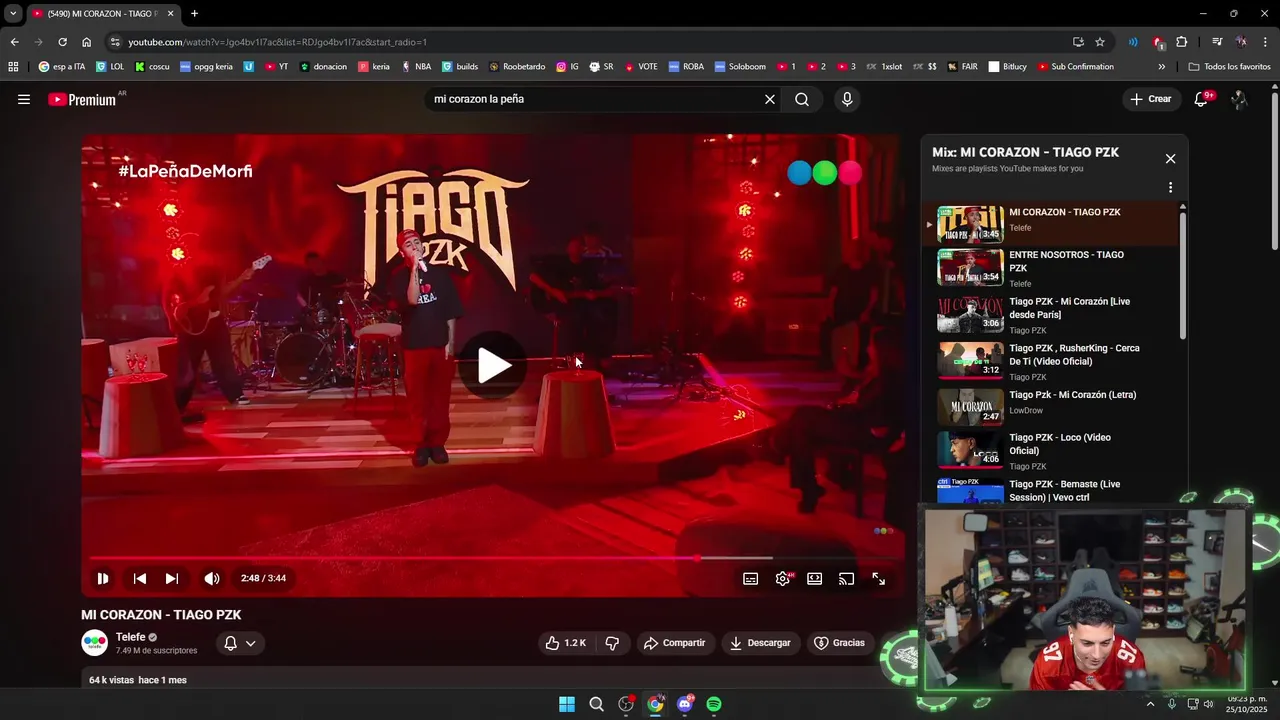Open the Telefe channel name link
The height and width of the screenshot is (720, 1280).
131,637
